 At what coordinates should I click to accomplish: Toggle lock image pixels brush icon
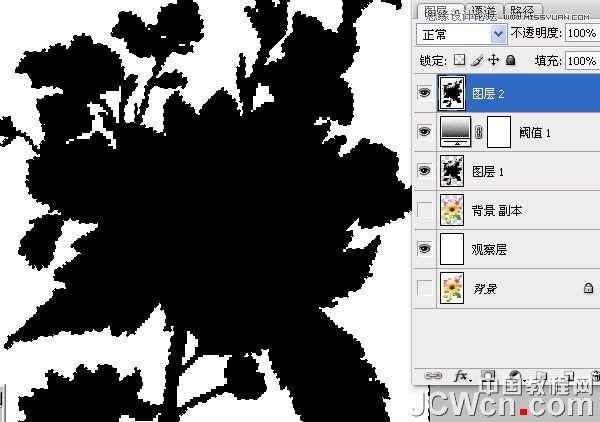(477, 60)
